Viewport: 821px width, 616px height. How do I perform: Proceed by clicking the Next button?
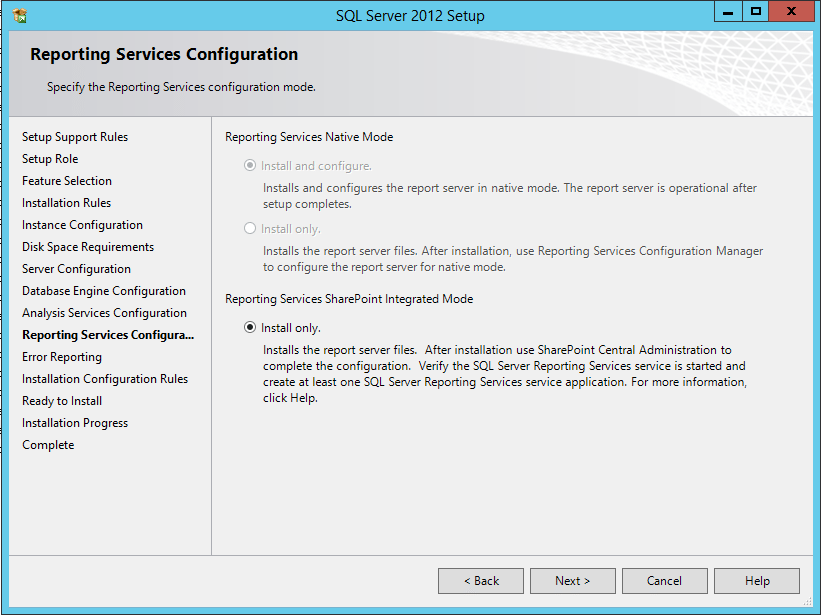point(572,581)
